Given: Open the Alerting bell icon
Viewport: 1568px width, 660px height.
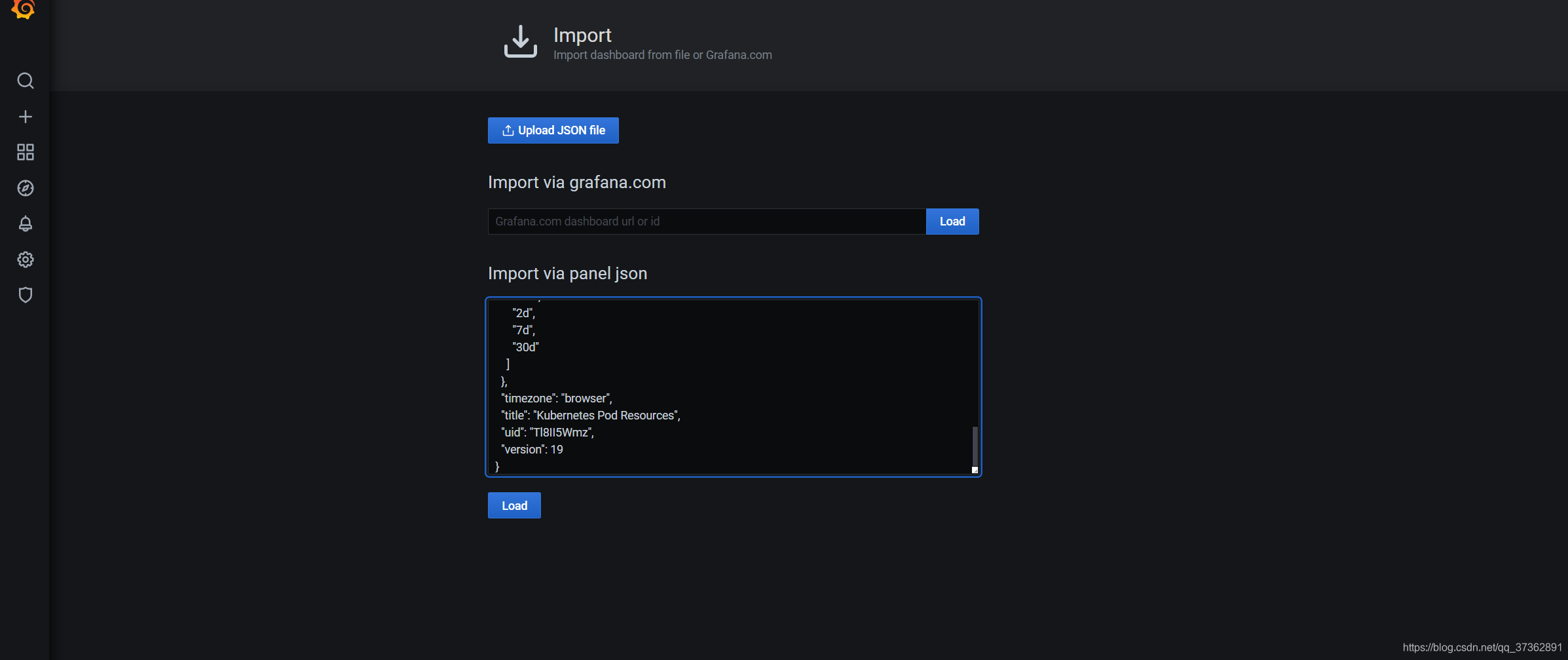Looking at the screenshot, I should coord(26,223).
